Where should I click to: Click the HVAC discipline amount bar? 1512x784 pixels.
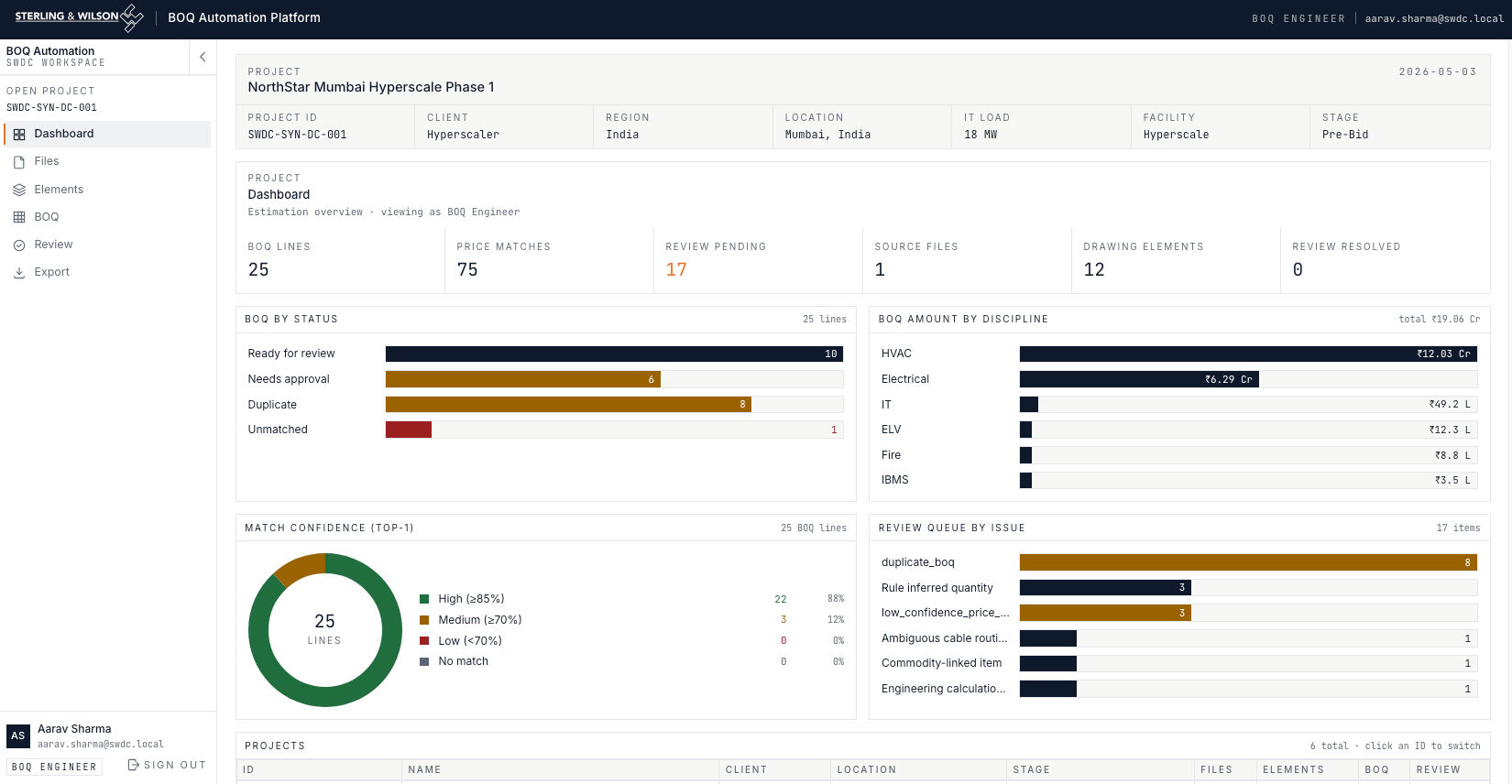pyautogui.click(x=1248, y=354)
